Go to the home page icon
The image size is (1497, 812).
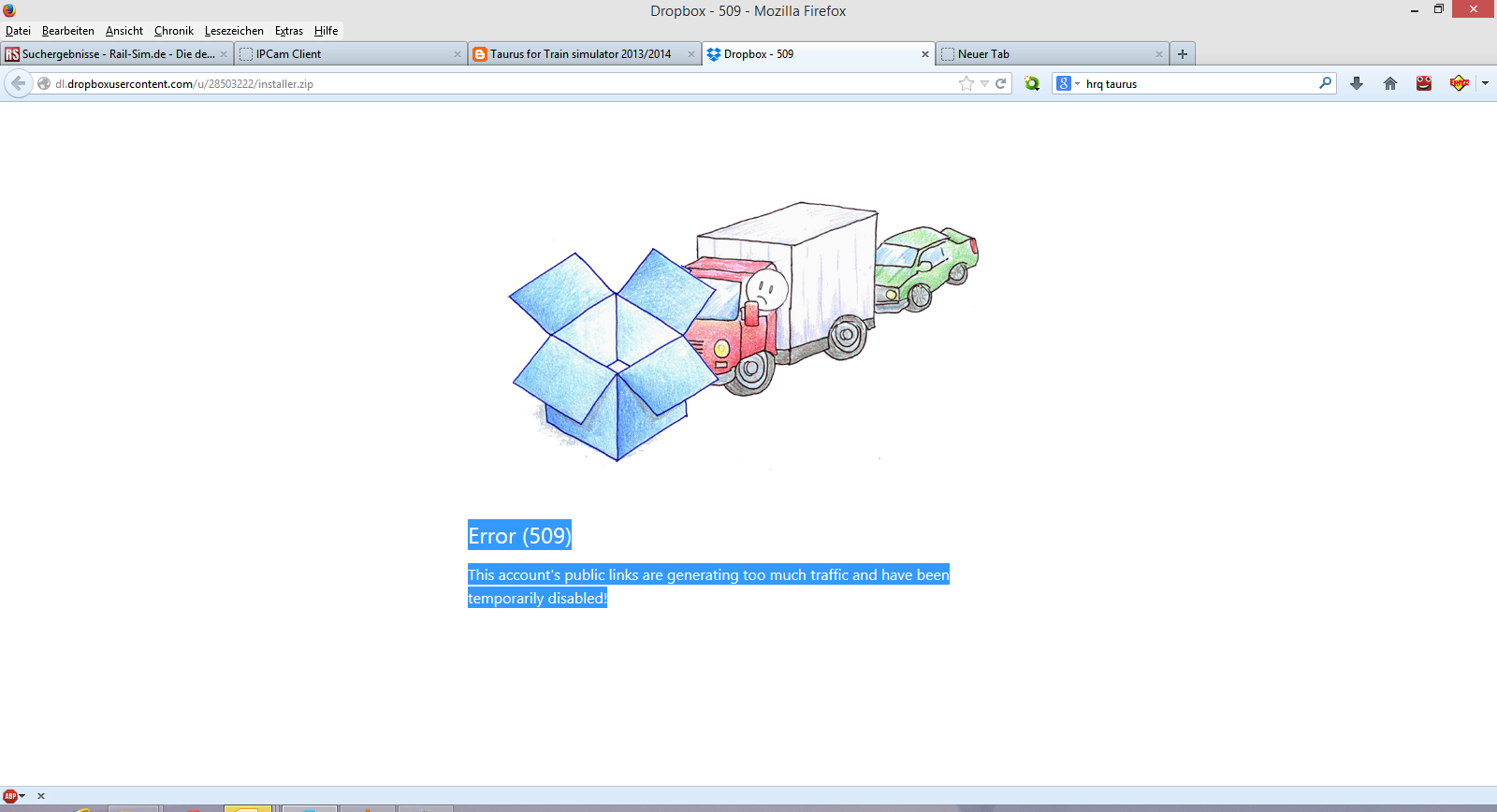click(x=1390, y=83)
